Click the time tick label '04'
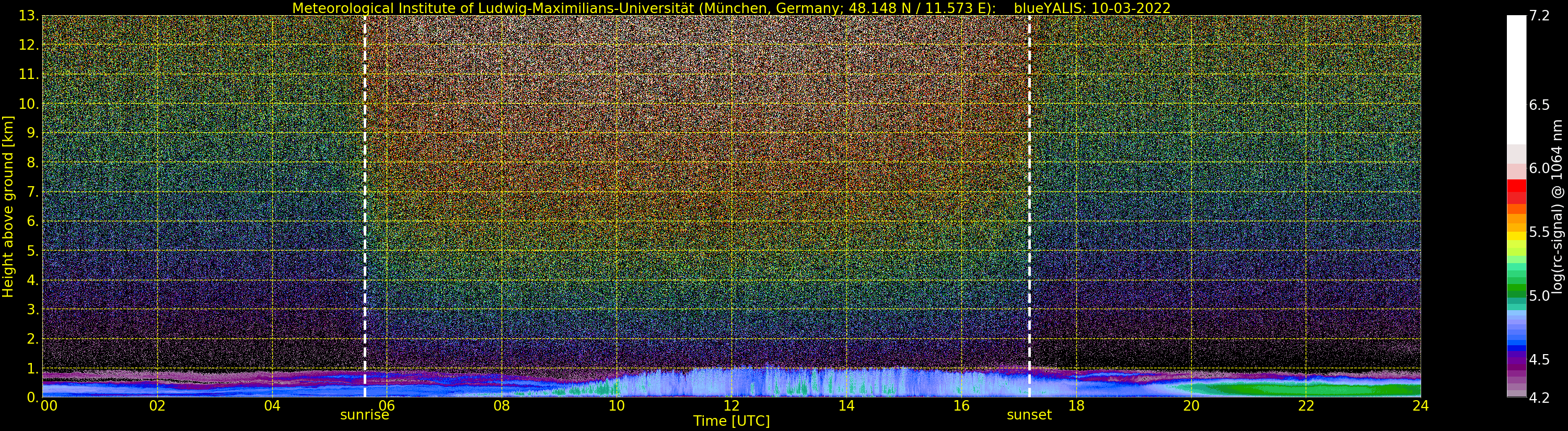Image resolution: width=1568 pixels, height=431 pixels. pyautogui.click(x=272, y=406)
